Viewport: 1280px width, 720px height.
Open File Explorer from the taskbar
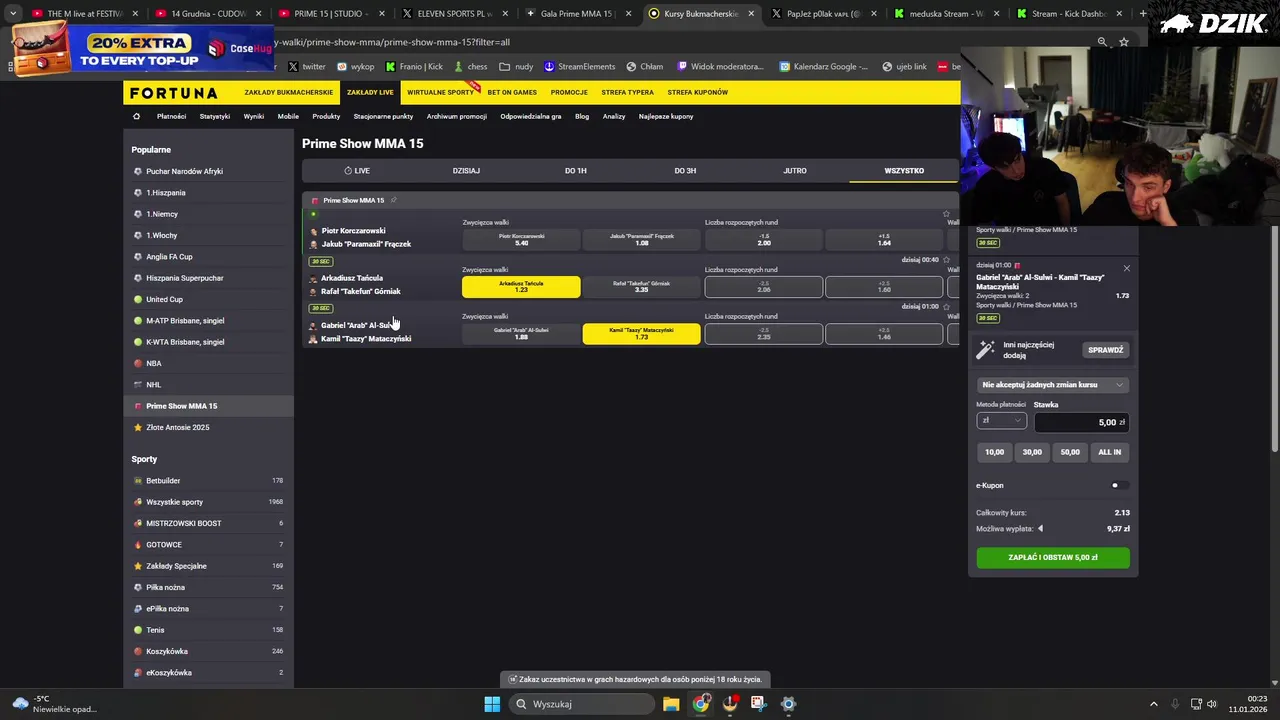click(671, 704)
